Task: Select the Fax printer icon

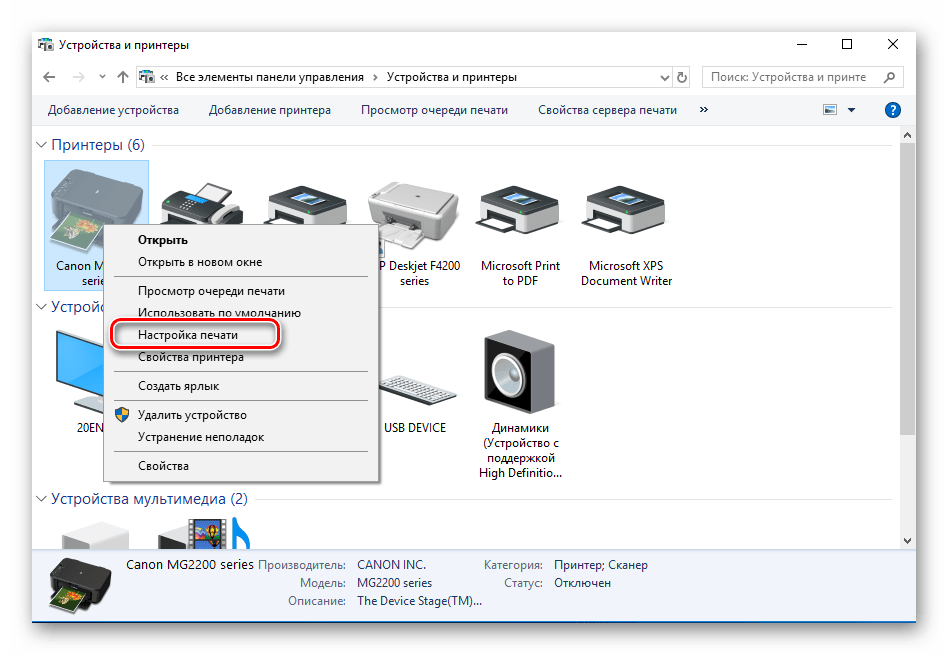Action: [x=202, y=205]
